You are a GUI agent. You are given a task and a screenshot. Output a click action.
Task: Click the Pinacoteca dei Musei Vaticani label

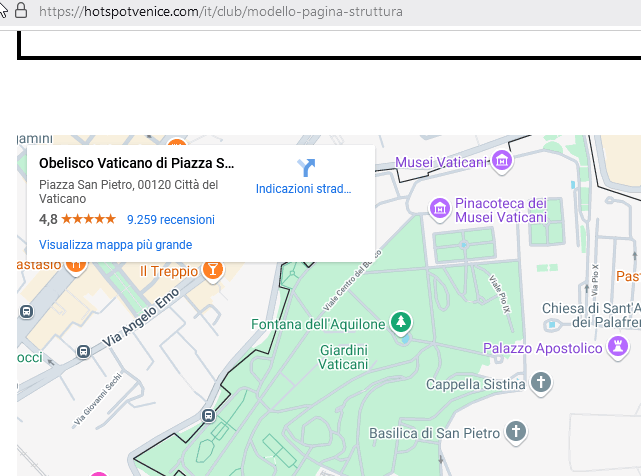[x=501, y=210]
